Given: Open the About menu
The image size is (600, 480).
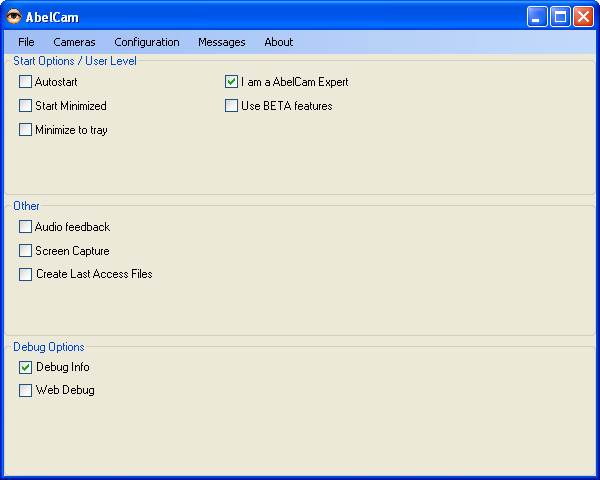Looking at the screenshot, I should (x=279, y=42).
